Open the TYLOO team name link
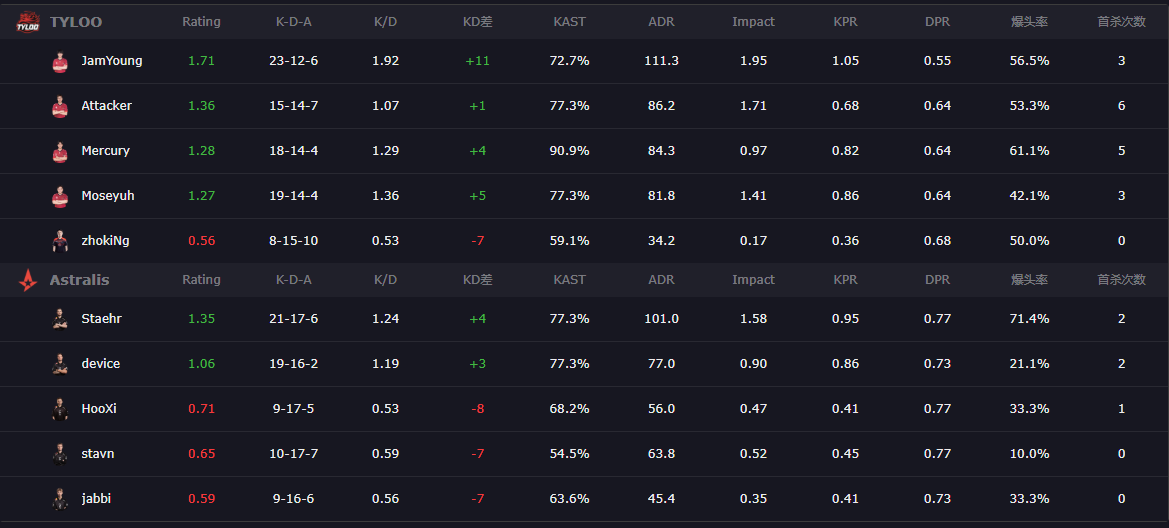The image size is (1169, 528). pos(76,22)
